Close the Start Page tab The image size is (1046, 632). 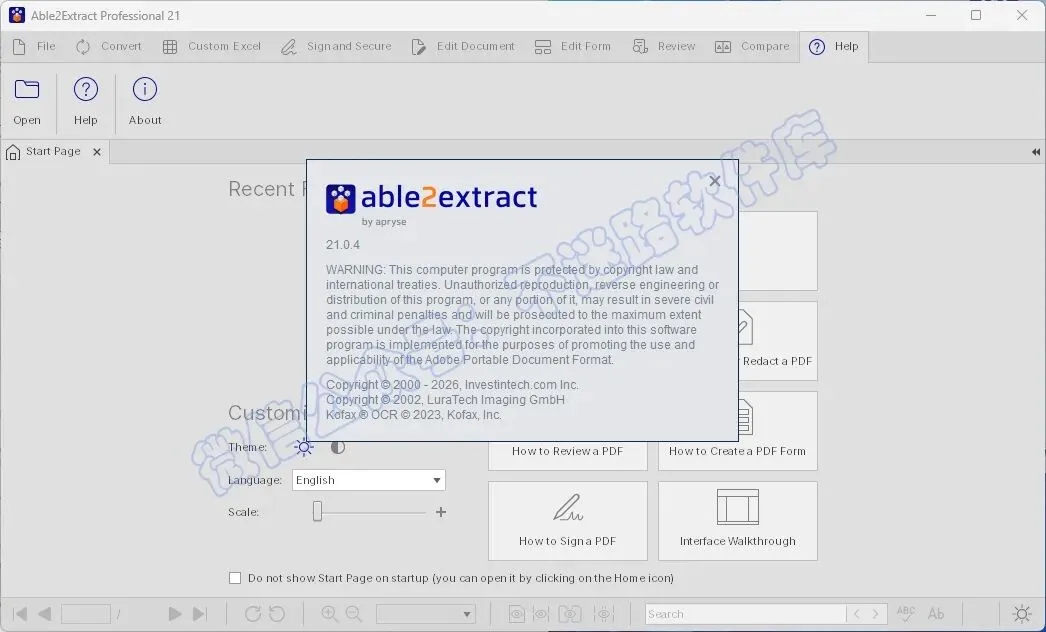(97, 152)
